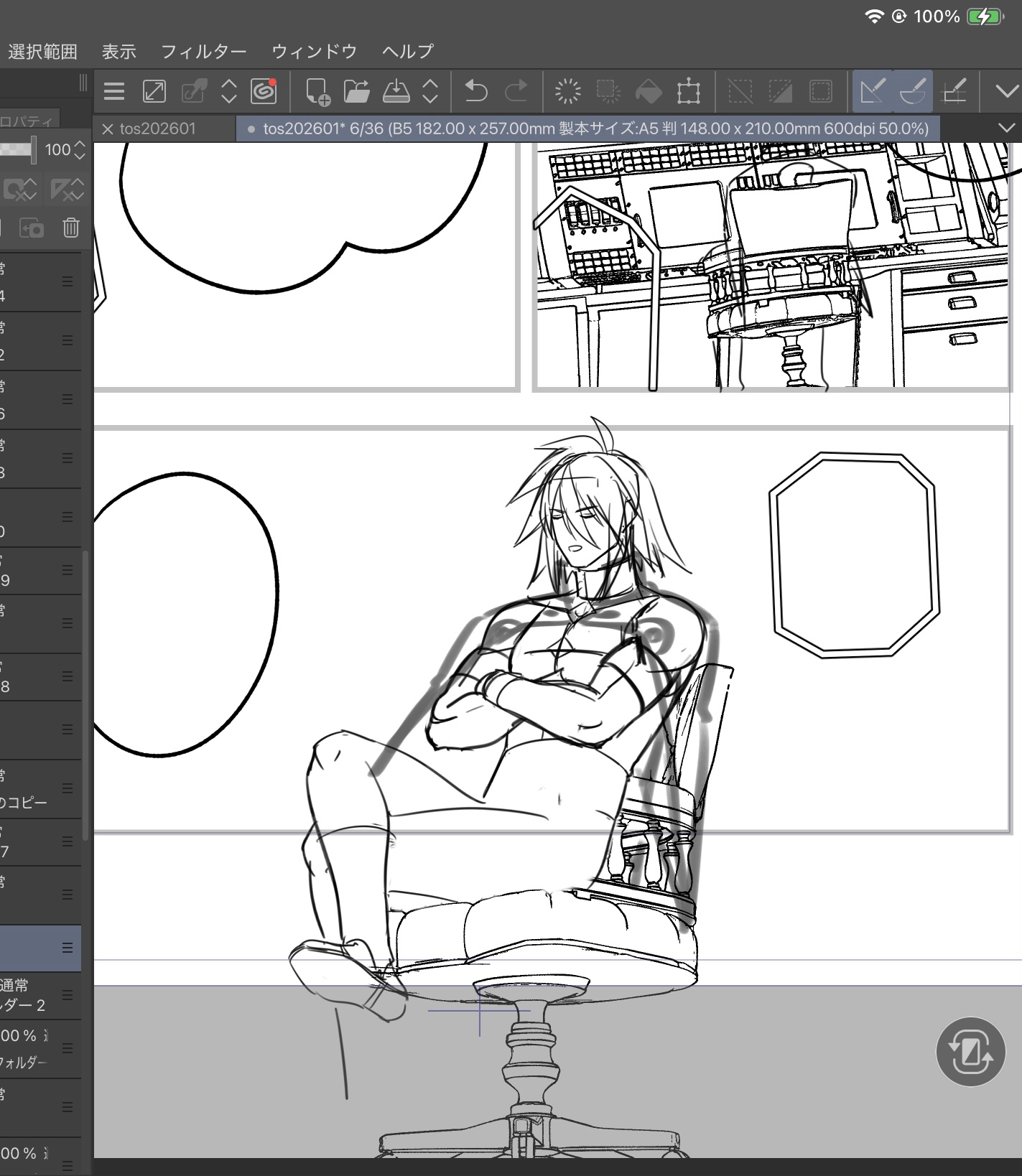
Task: Toggle Snap to Grid
Action: click(x=953, y=91)
